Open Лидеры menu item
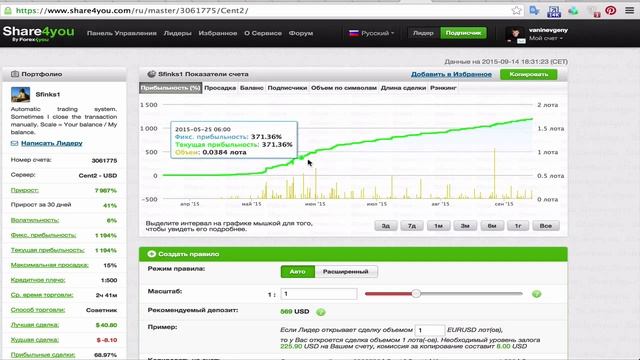 click(x=178, y=33)
